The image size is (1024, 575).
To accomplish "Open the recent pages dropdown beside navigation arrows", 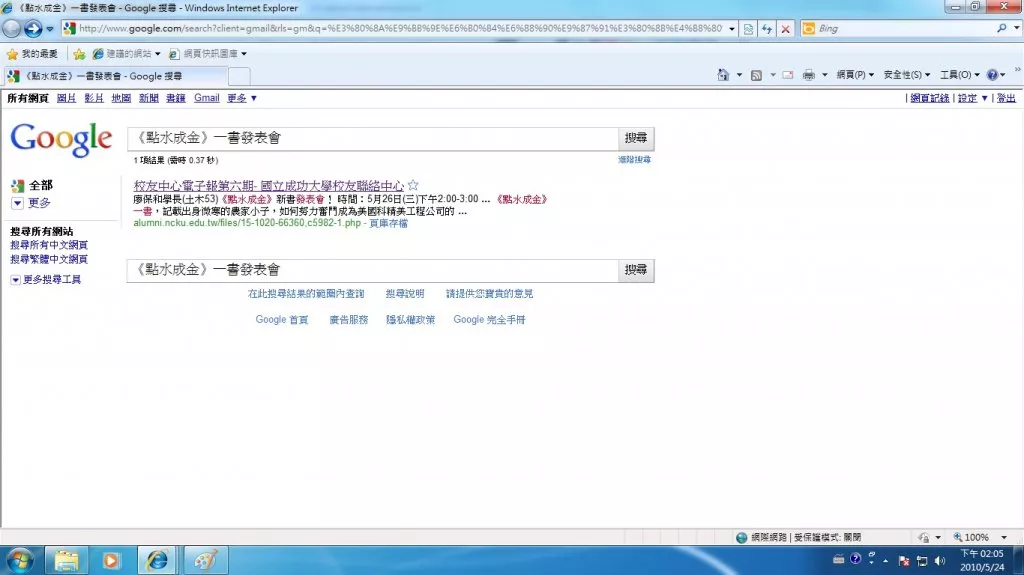I will tap(50, 29).
